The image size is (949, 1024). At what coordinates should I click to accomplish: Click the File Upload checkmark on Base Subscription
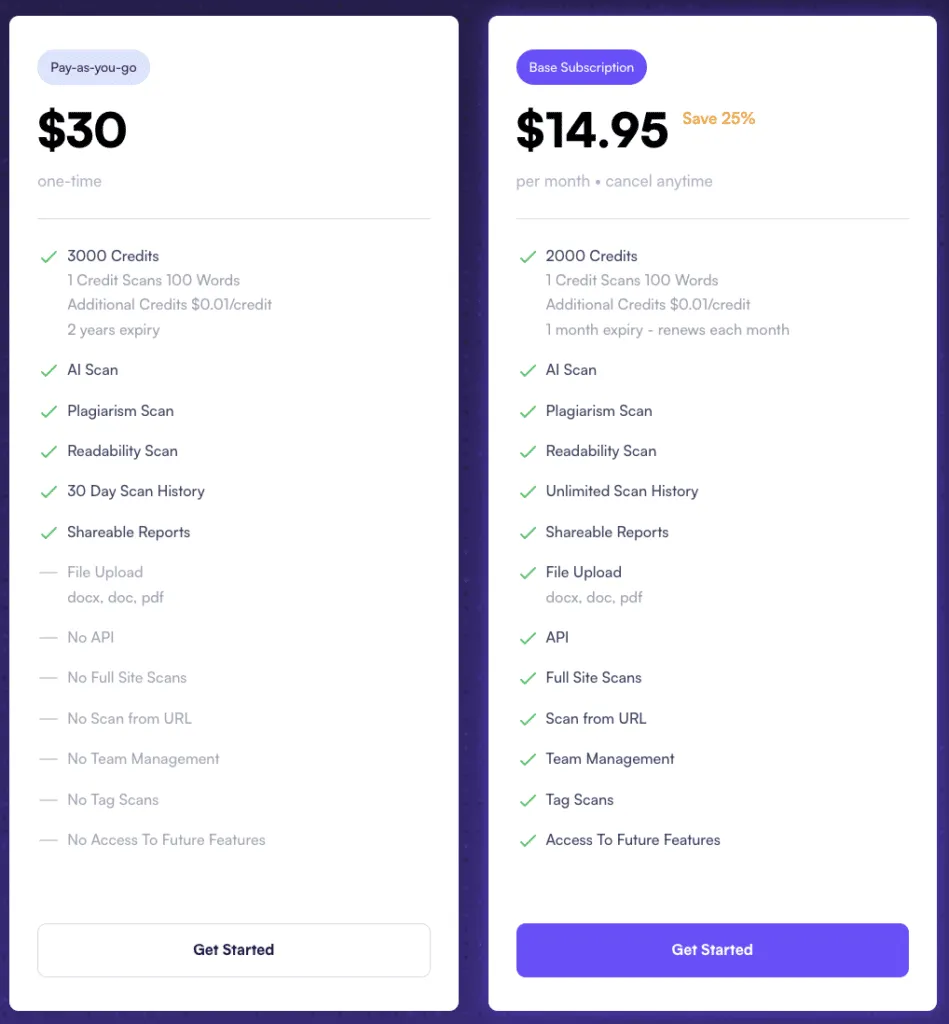tap(528, 572)
